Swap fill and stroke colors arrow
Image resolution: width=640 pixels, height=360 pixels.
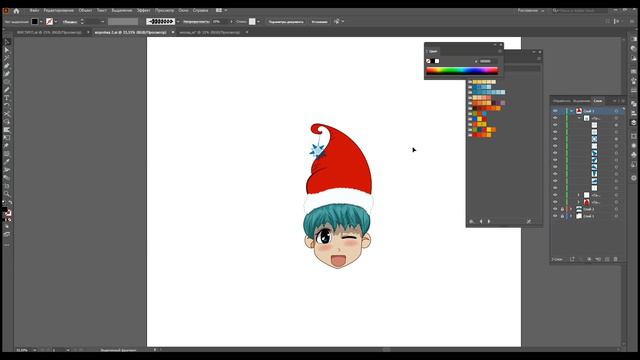pos(10,202)
